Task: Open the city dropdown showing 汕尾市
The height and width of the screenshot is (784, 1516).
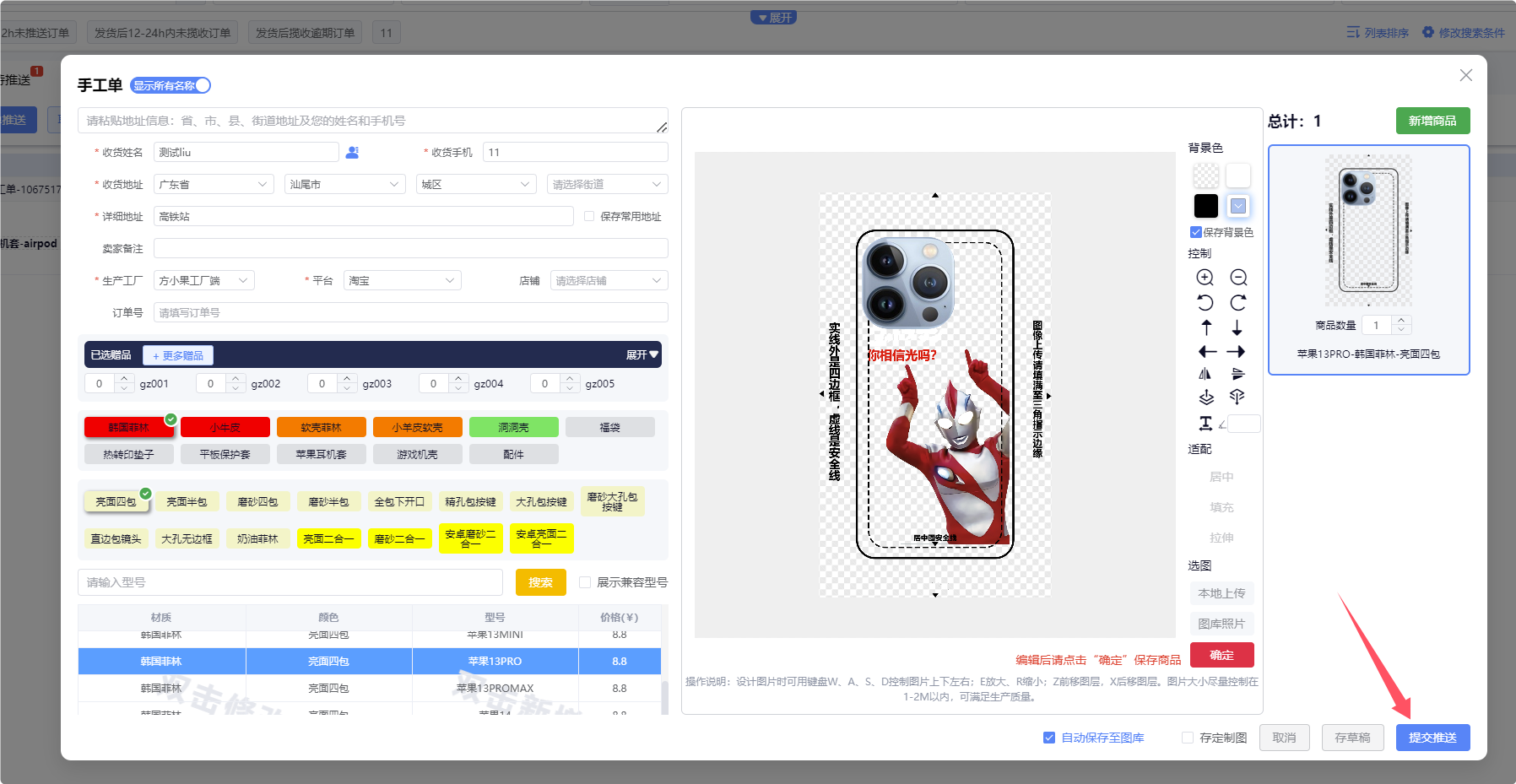Action: pyautogui.click(x=345, y=184)
